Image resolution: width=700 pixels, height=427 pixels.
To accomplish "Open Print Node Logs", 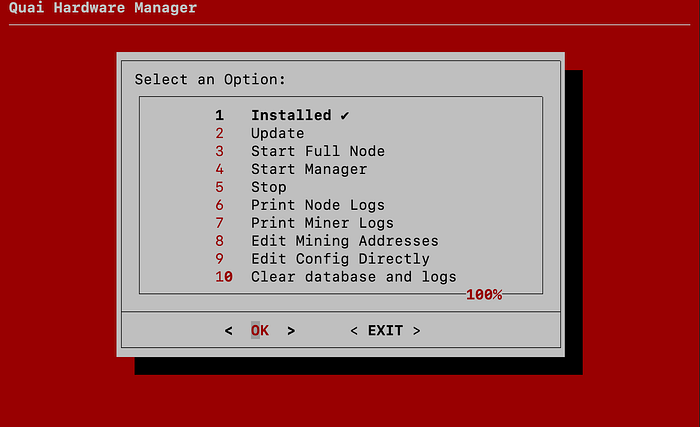I will pyautogui.click(x=300, y=205).
